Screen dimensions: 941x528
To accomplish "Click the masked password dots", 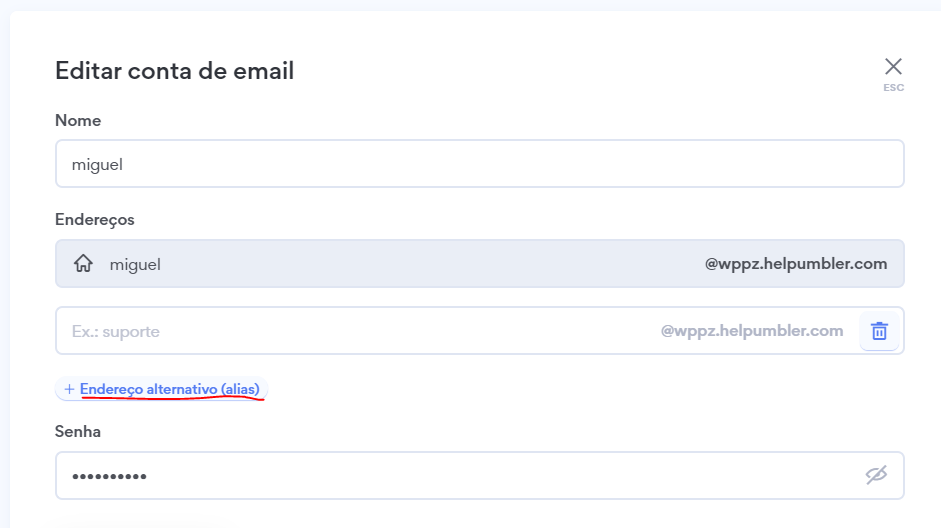I will coord(109,476).
